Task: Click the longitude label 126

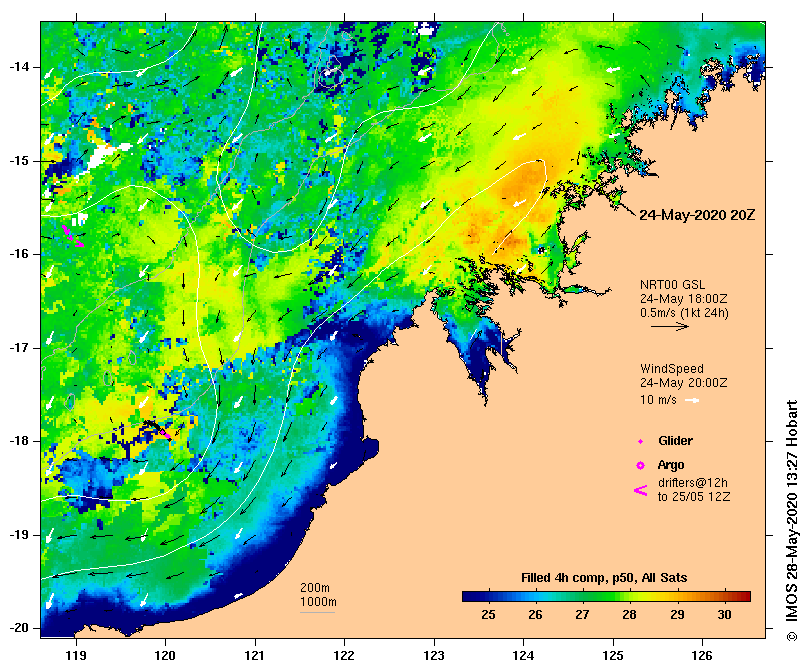Action: pyautogui.click(x=702, y=655)
